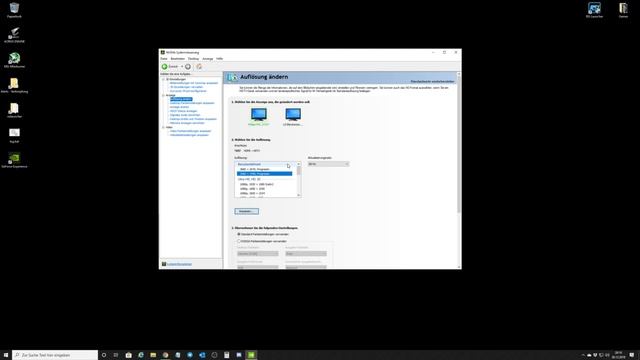Select the LG Electronics monitor thumbnail

click(x=293, y=116)
